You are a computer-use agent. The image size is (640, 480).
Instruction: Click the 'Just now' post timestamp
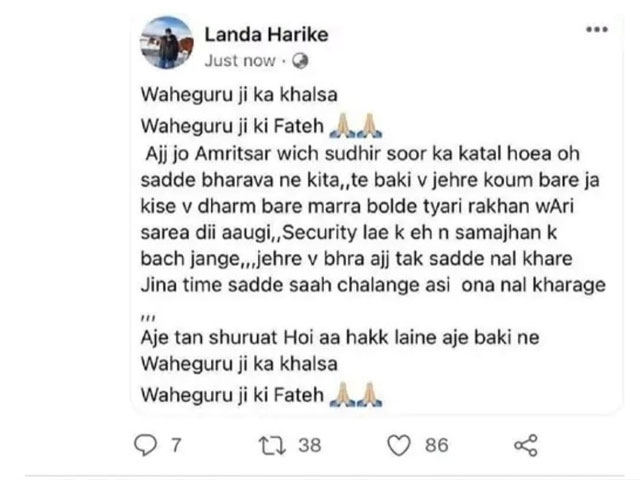(240, 61)
